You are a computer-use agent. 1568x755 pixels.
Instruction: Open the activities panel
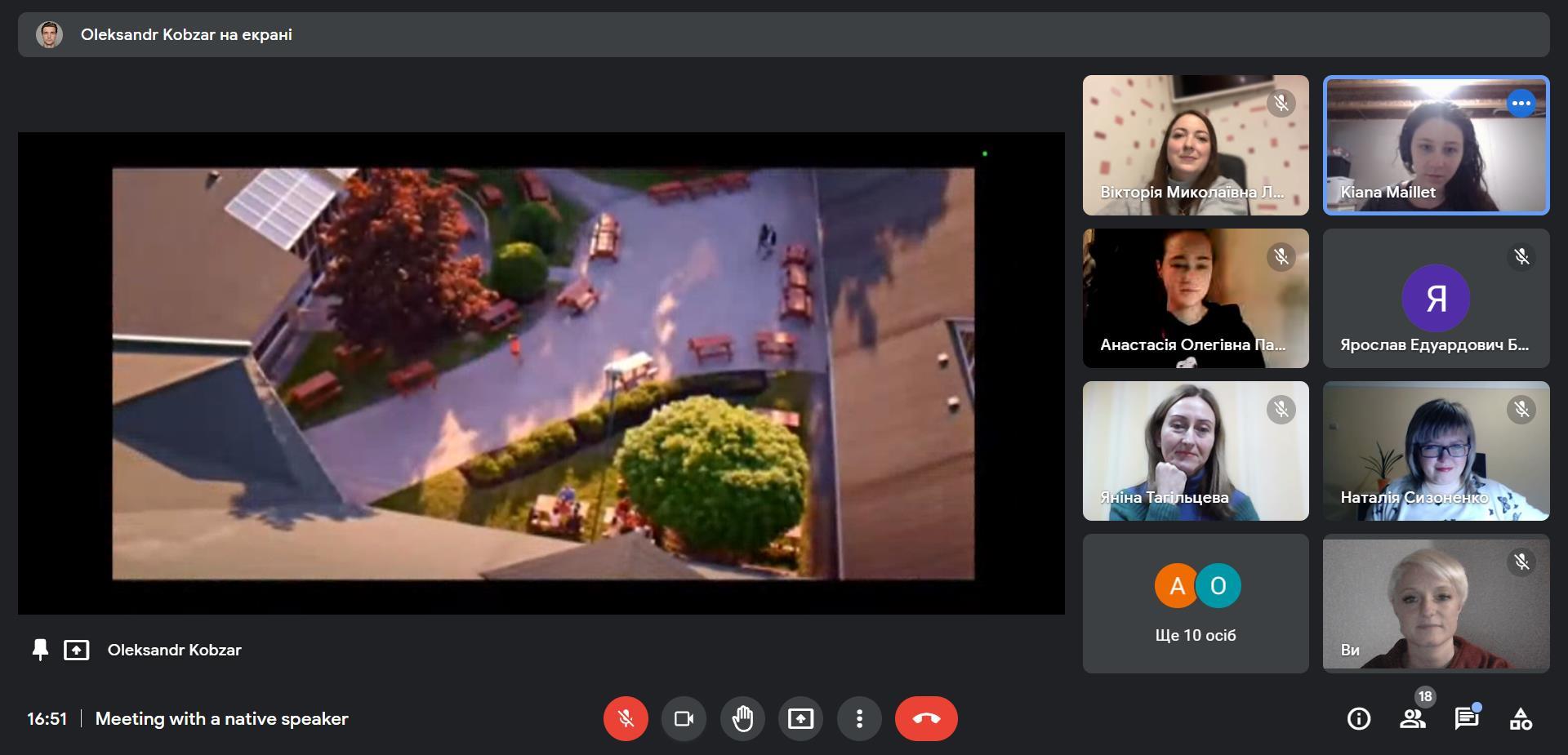tap(1521, 718)
